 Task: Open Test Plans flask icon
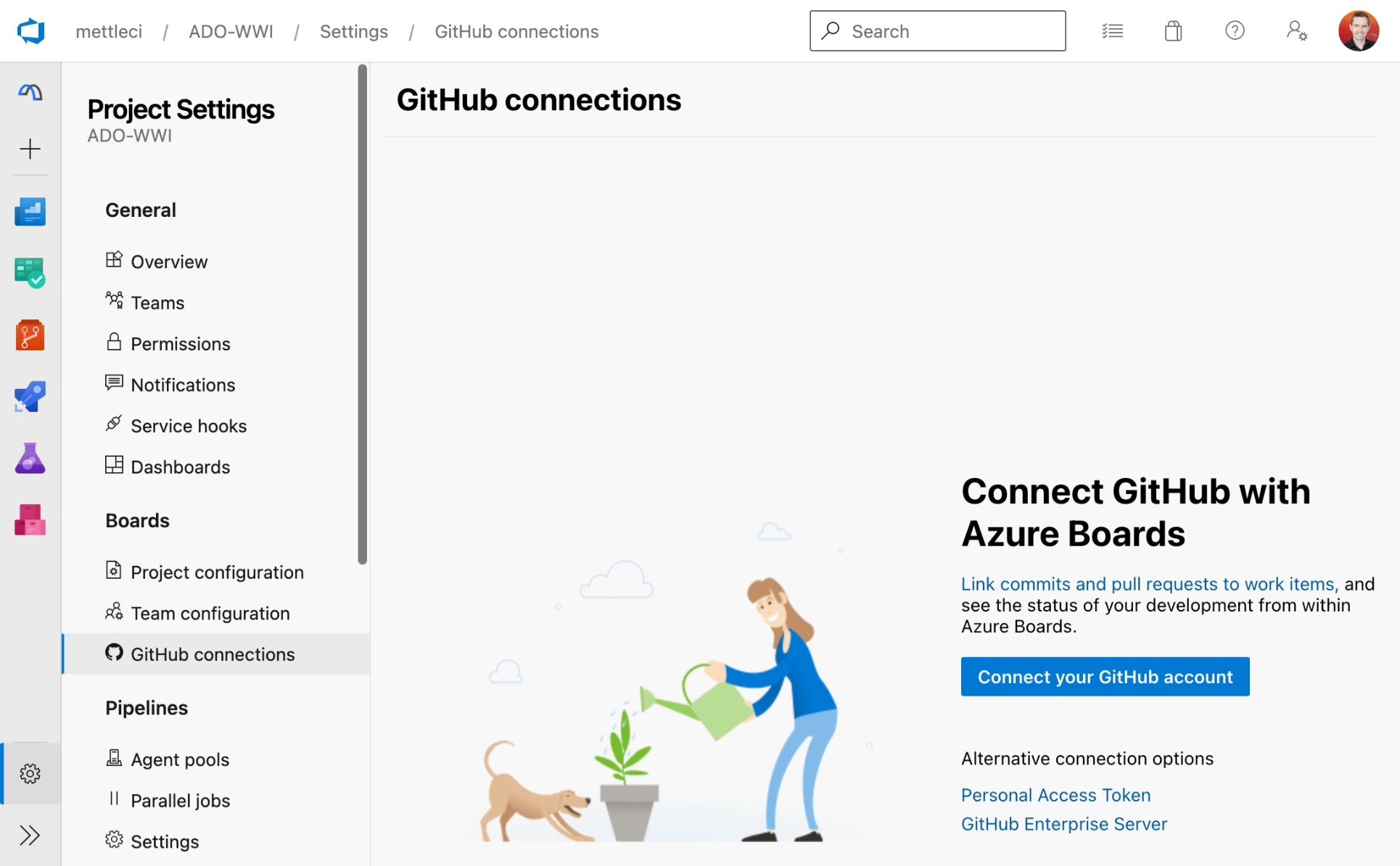pyautogui.click(x=30, y=458)
